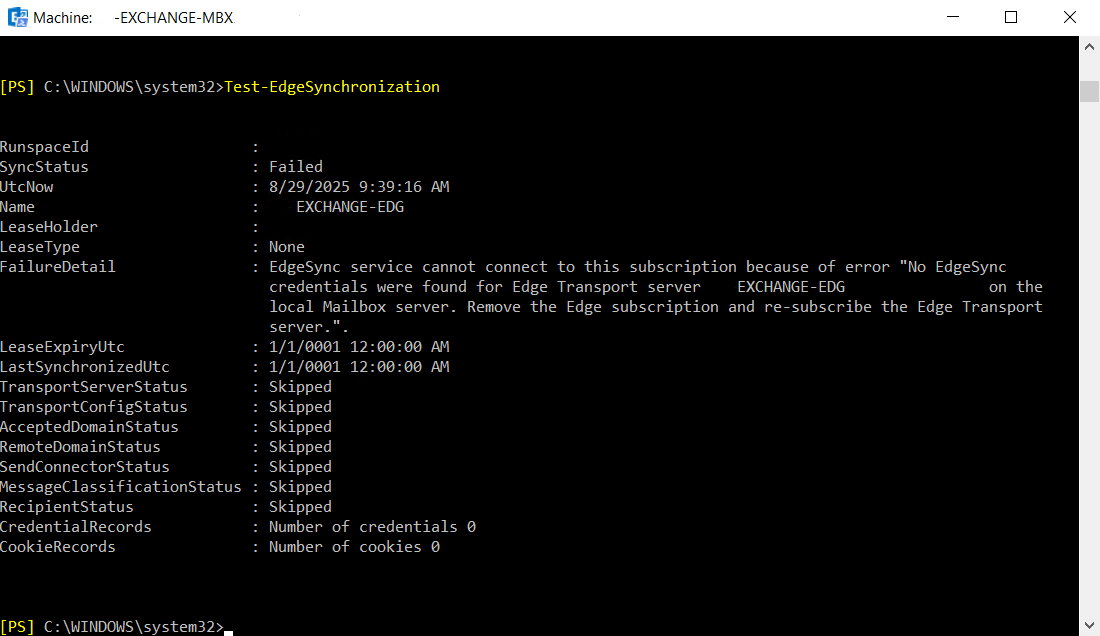Click the 'CredentialRecords' field label

(x=76, y=527)
